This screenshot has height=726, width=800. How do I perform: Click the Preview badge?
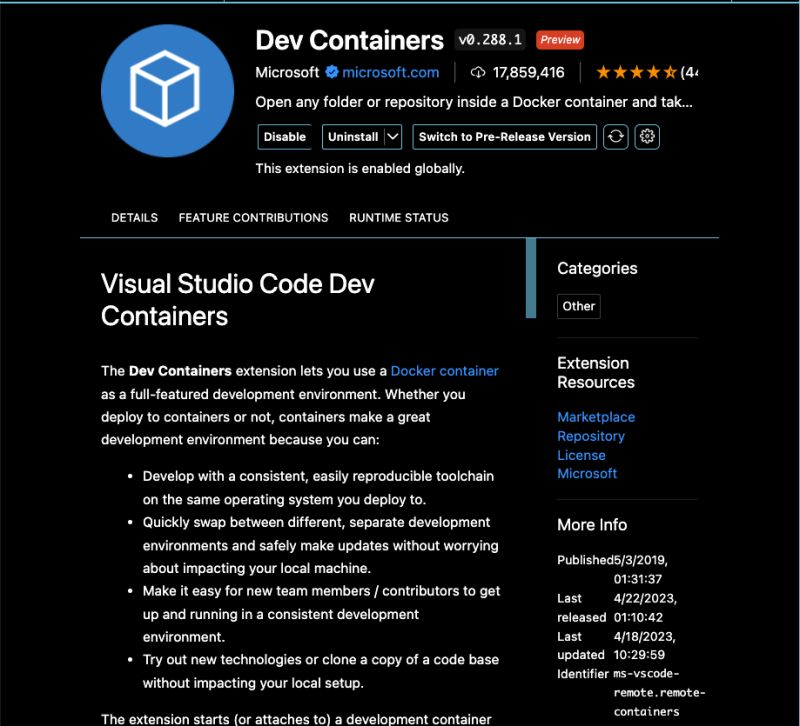(560, 40)
